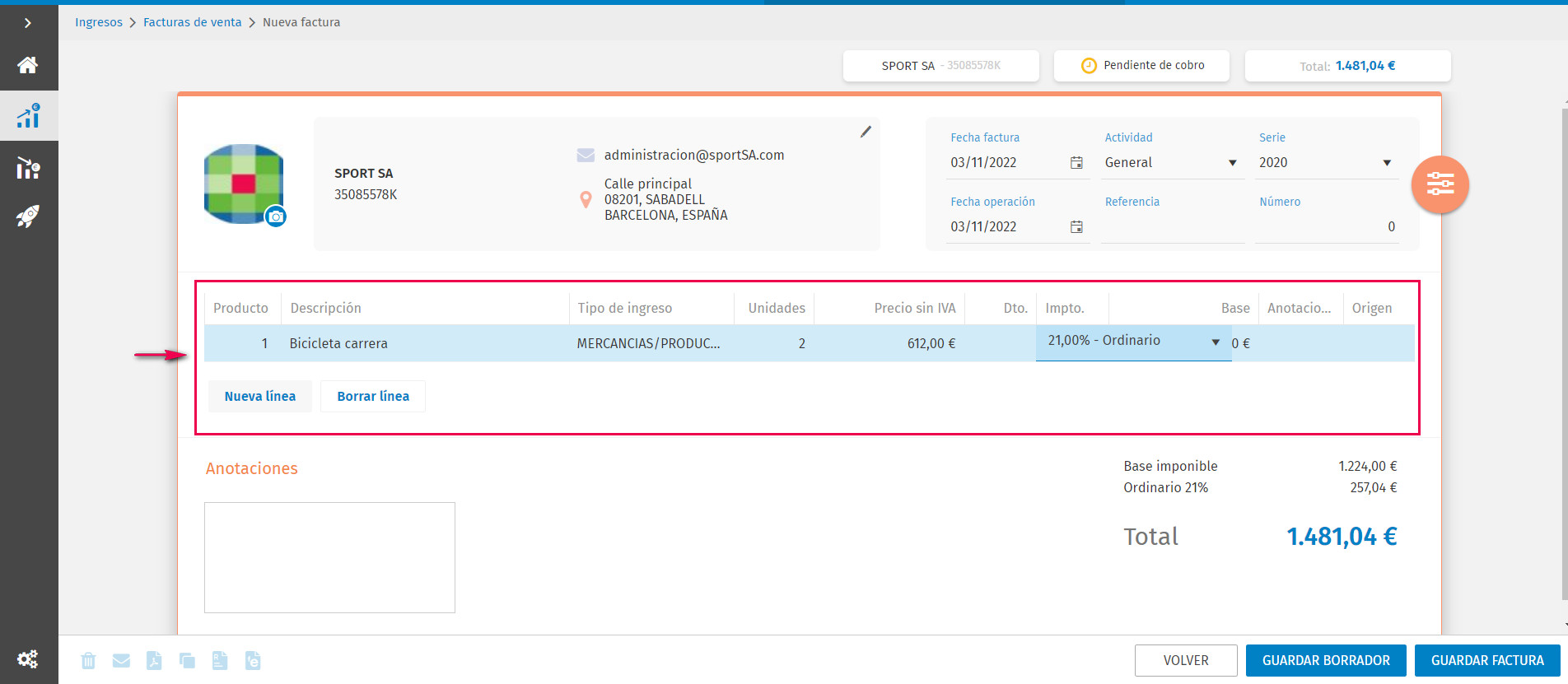Go to home via sidebar house icon
The height and width of the screenshot is (684, 1568).
(28, 65)
